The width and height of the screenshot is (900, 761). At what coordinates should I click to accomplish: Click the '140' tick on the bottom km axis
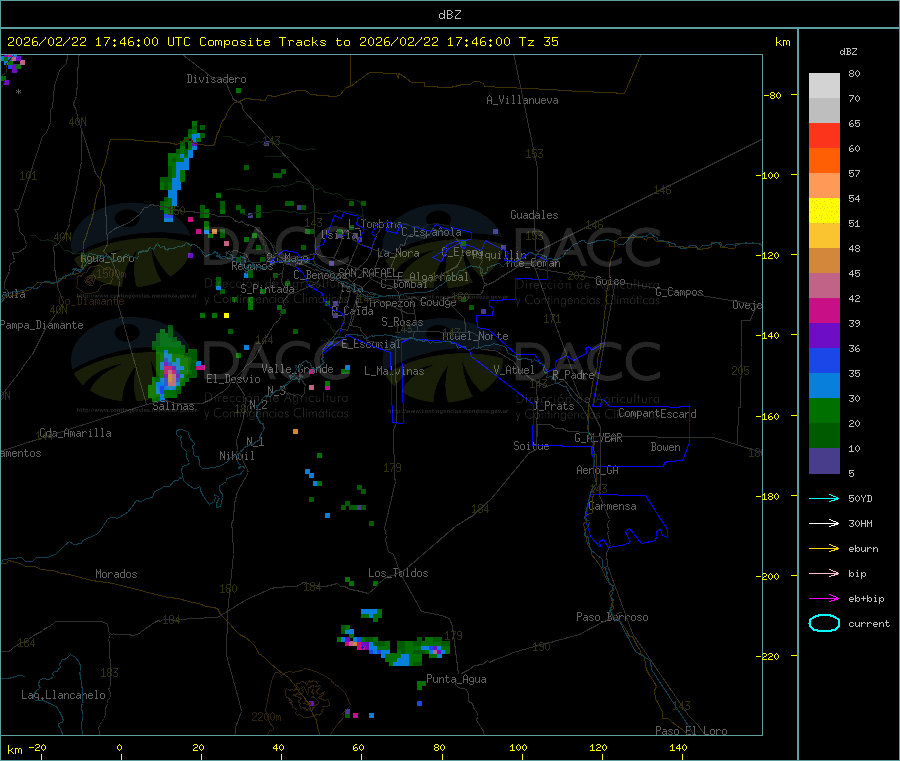[x=678, y=747]
